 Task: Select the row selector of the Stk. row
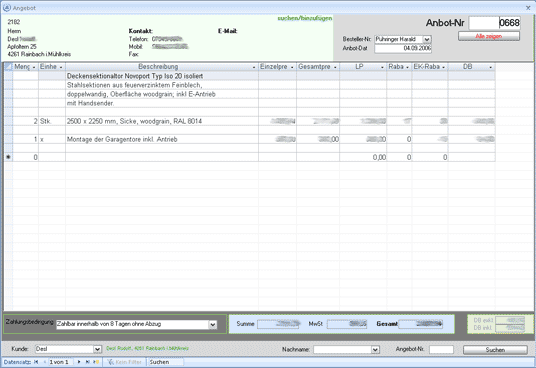pyautogui.click(x=9, y=121)
